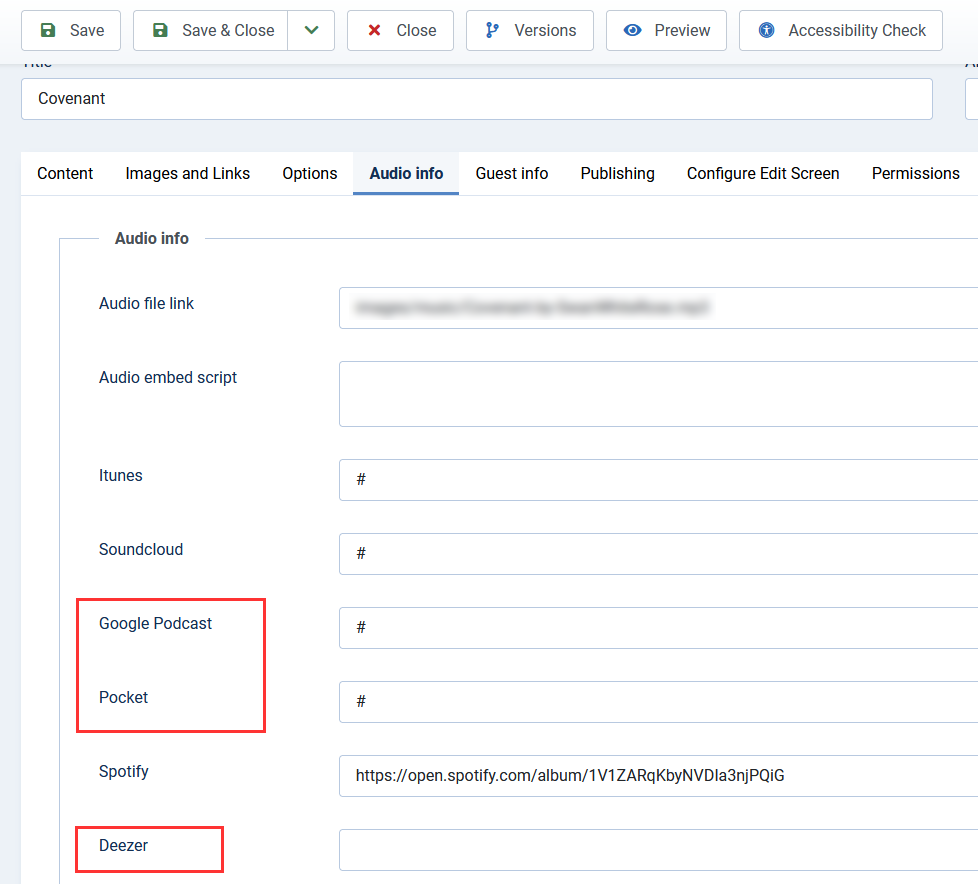Click the Close button with X icon

point(400,31)
